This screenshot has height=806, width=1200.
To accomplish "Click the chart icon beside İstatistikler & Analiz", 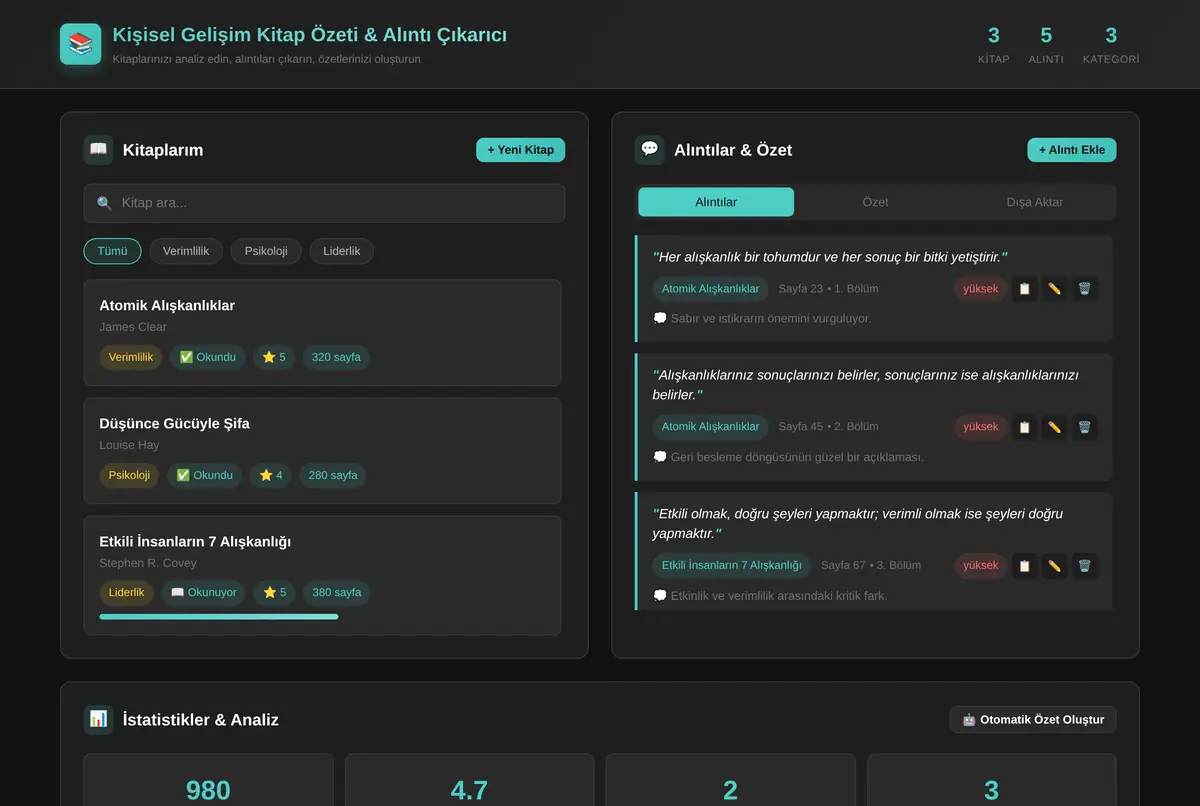I will click(x=98, y=719).
